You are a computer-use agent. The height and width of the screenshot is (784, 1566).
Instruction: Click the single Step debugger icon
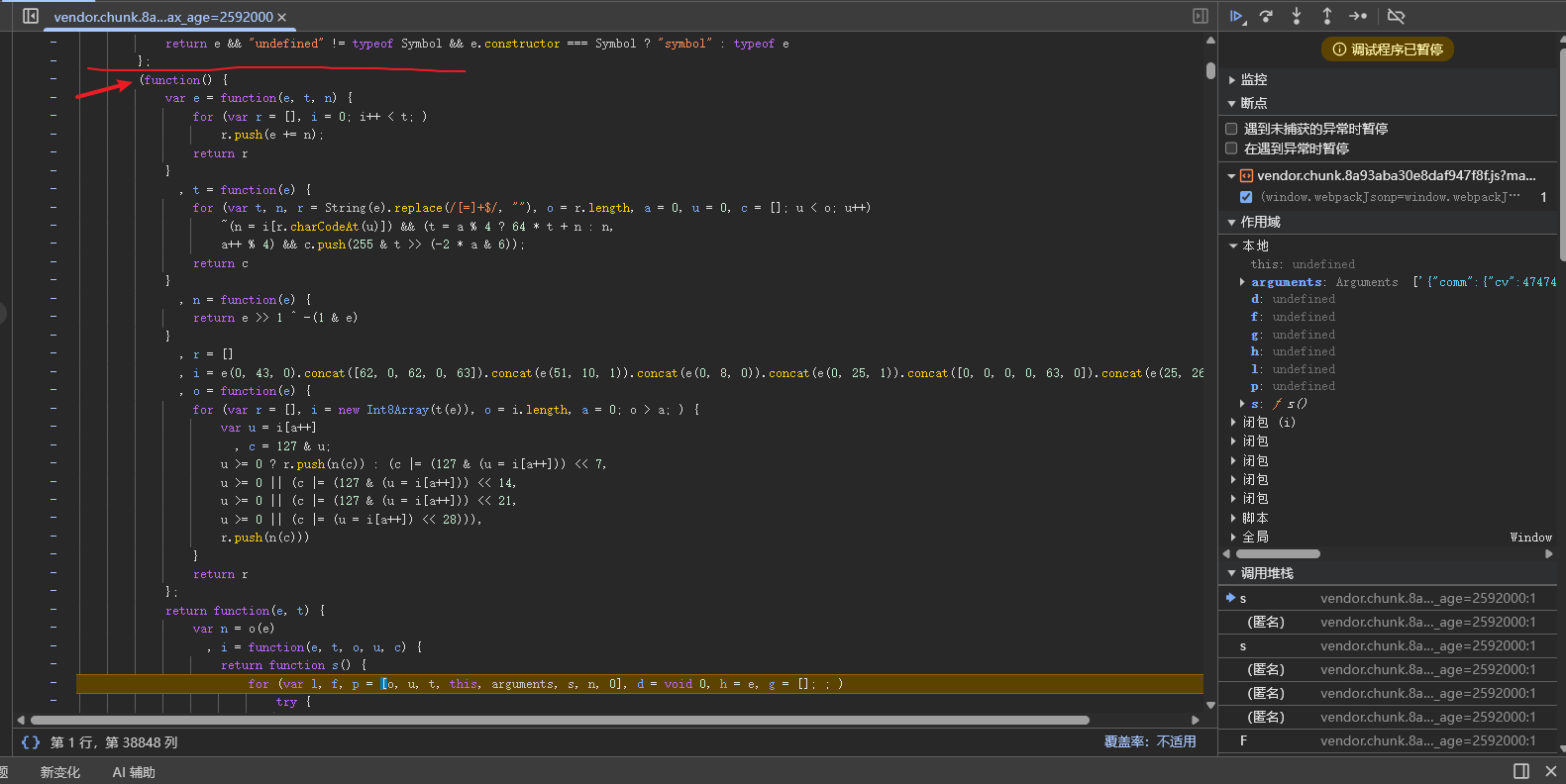[1358, 16]
